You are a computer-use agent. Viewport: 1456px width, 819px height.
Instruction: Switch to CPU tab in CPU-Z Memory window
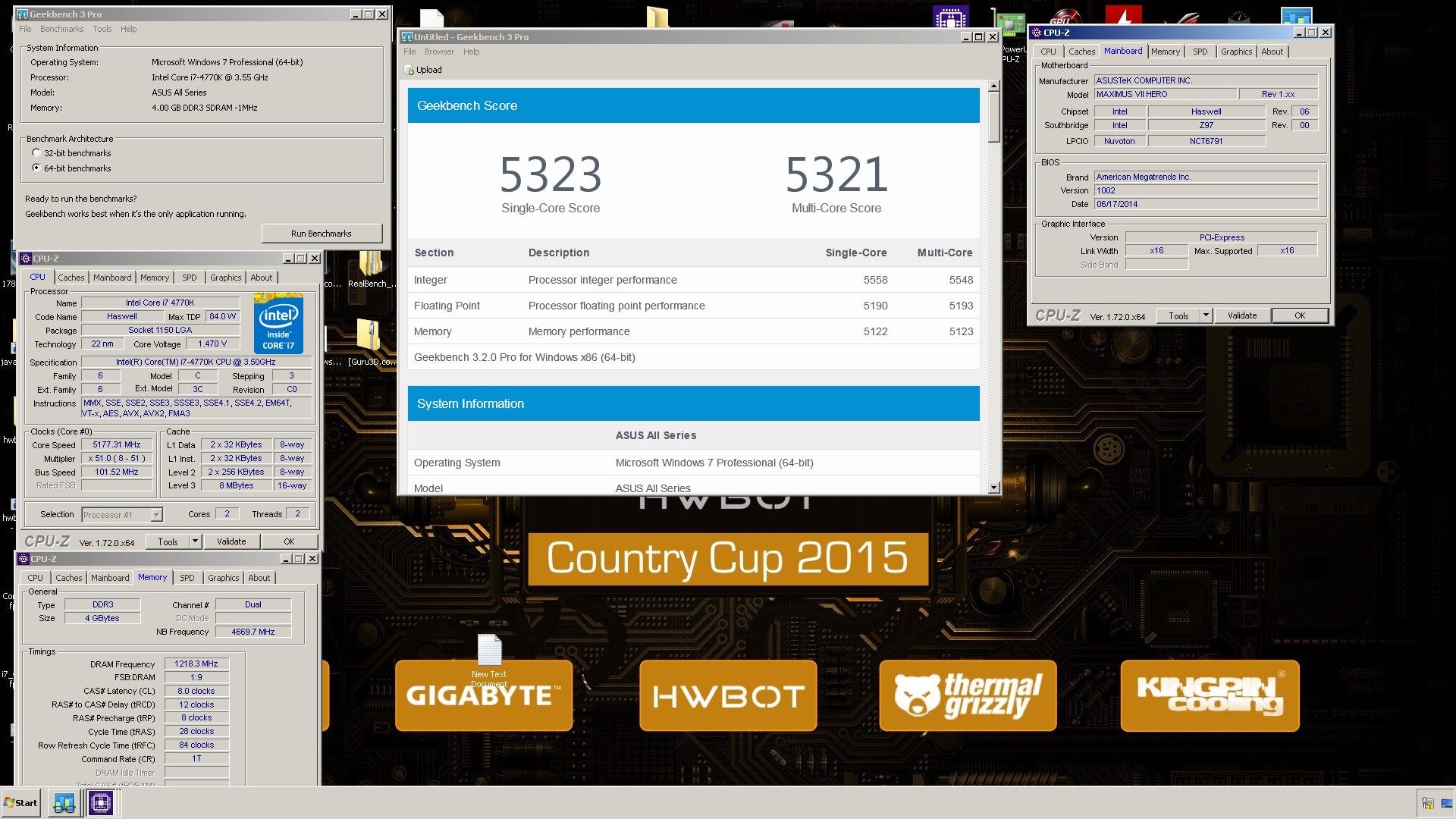36,578
